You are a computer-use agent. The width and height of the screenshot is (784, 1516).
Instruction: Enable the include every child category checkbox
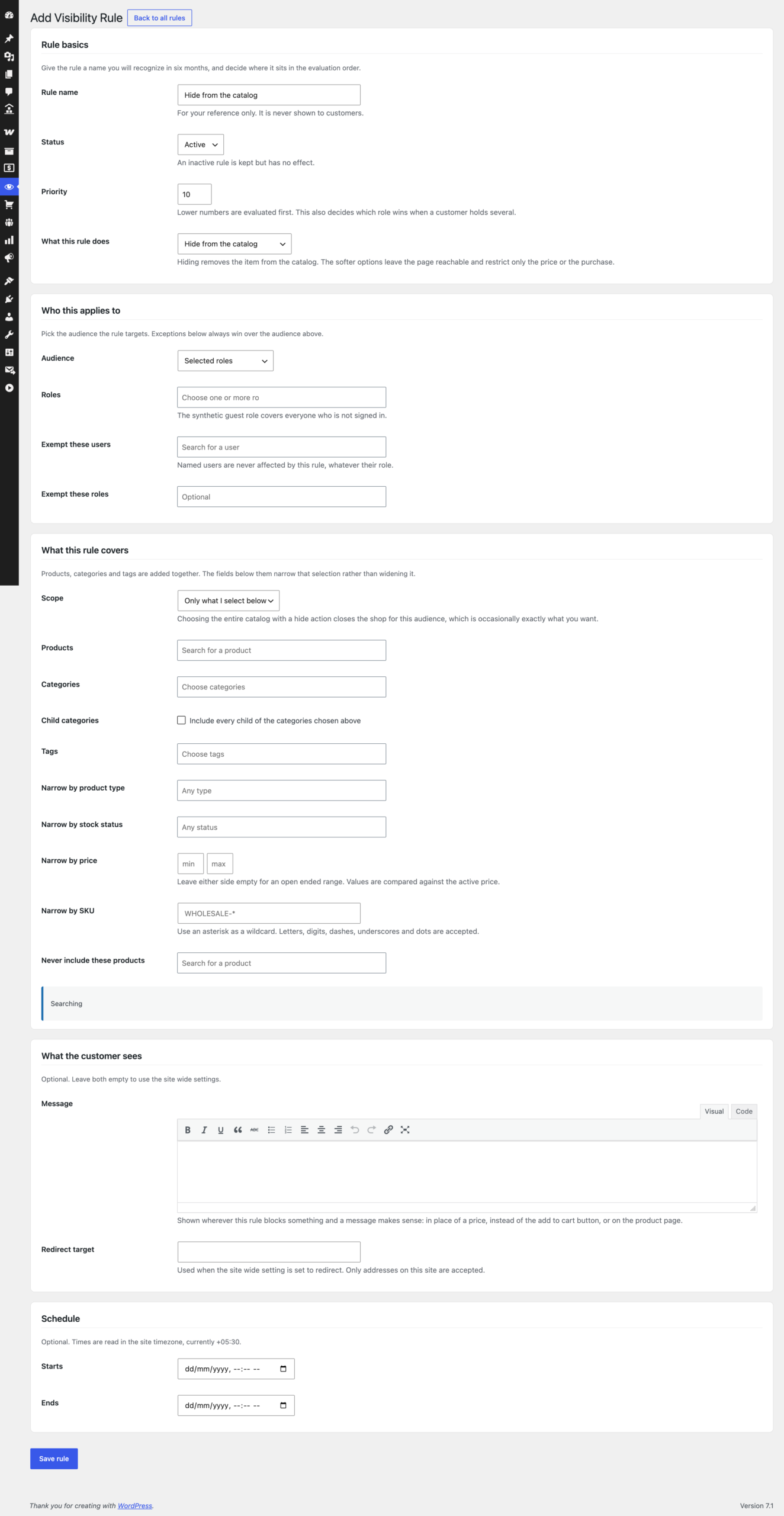click(181, 720)
